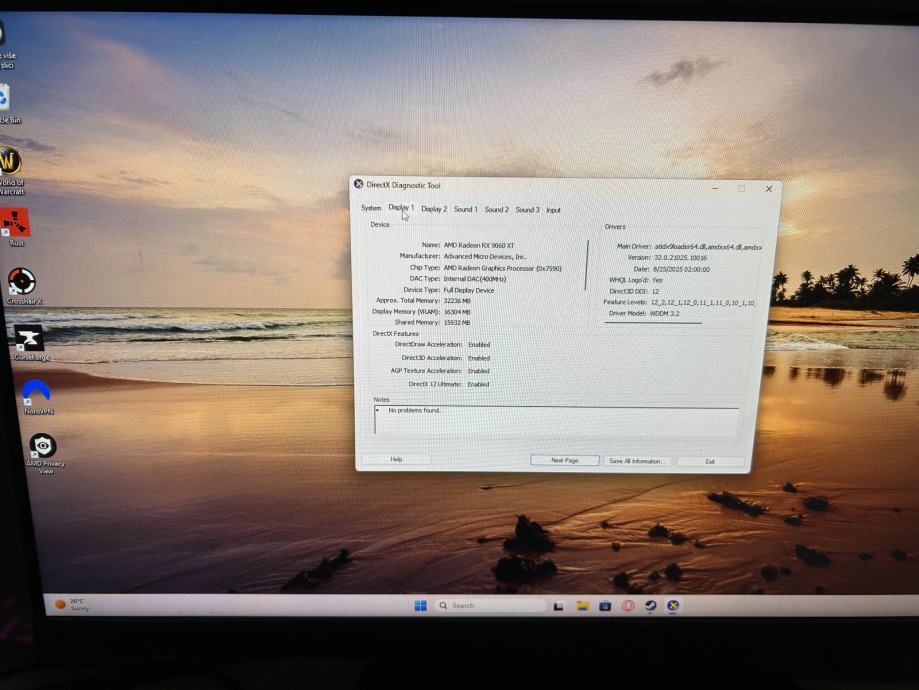Click DirectDraw Acceleration Enabled value

(479, 345)
